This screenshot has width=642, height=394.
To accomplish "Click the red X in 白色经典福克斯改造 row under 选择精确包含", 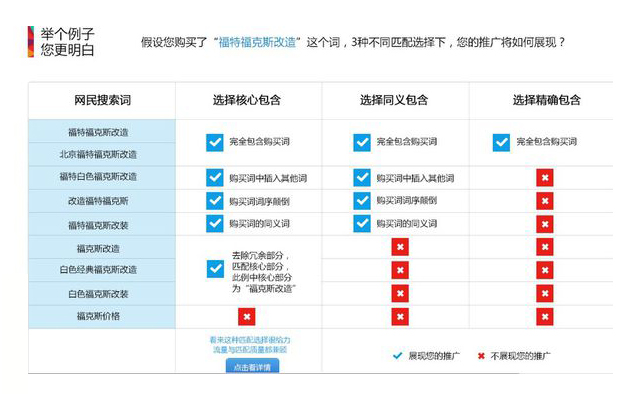I will click(545, 270).
